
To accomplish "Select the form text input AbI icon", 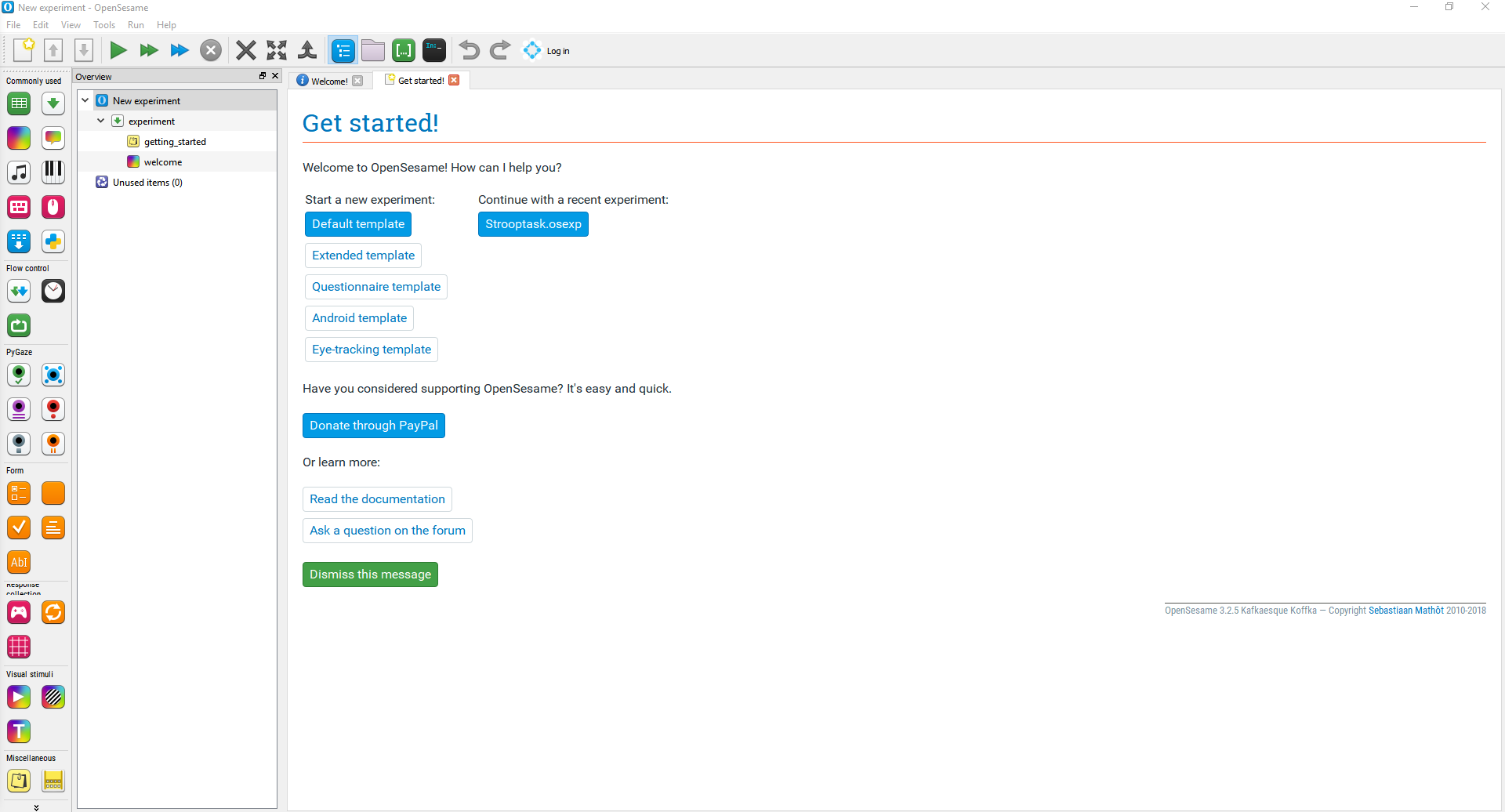I will (x=19, y=562).
